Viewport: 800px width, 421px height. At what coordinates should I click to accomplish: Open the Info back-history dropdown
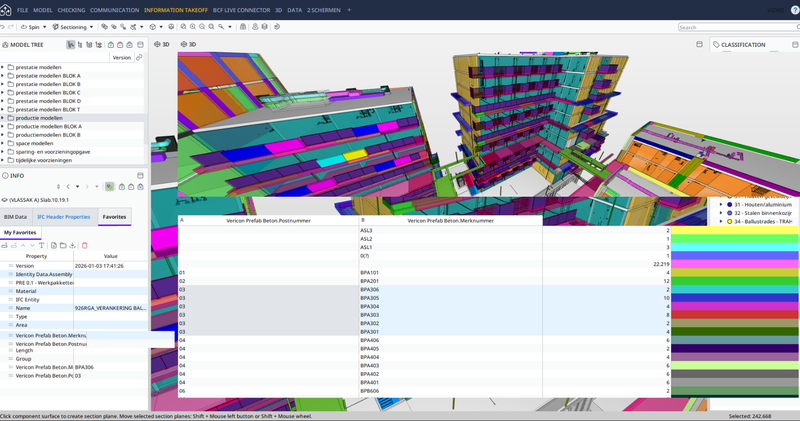click(x=78, y=187)
